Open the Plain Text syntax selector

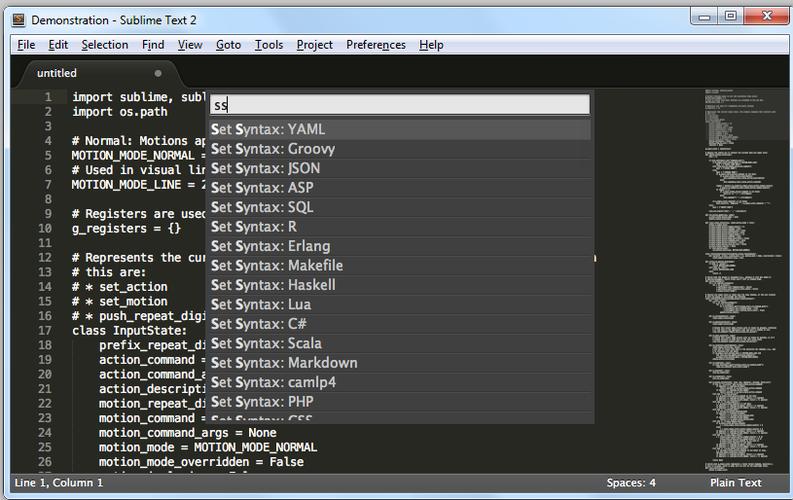(735, 483)
